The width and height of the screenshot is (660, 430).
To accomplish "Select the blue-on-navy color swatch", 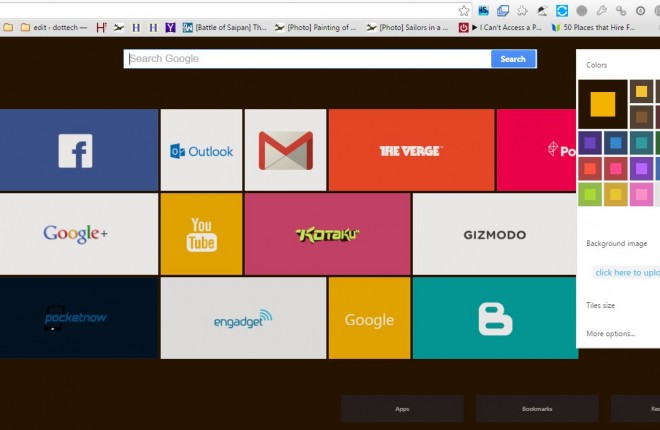I will [616, 143].
